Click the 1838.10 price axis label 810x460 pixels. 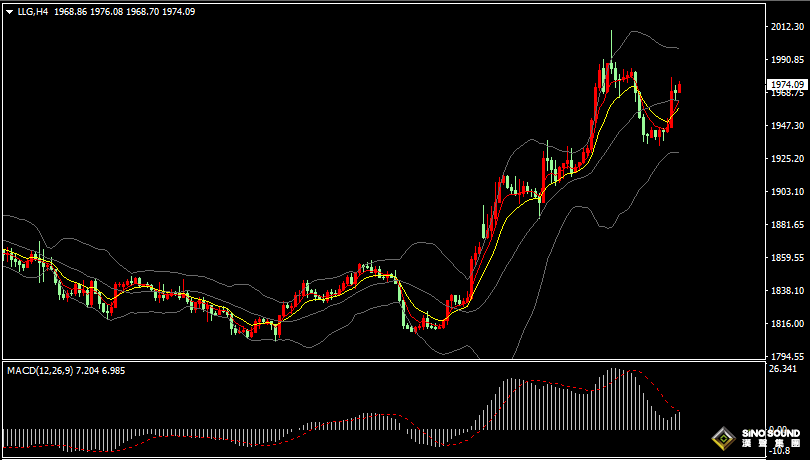pyautogui.click(x=786, y=291)
